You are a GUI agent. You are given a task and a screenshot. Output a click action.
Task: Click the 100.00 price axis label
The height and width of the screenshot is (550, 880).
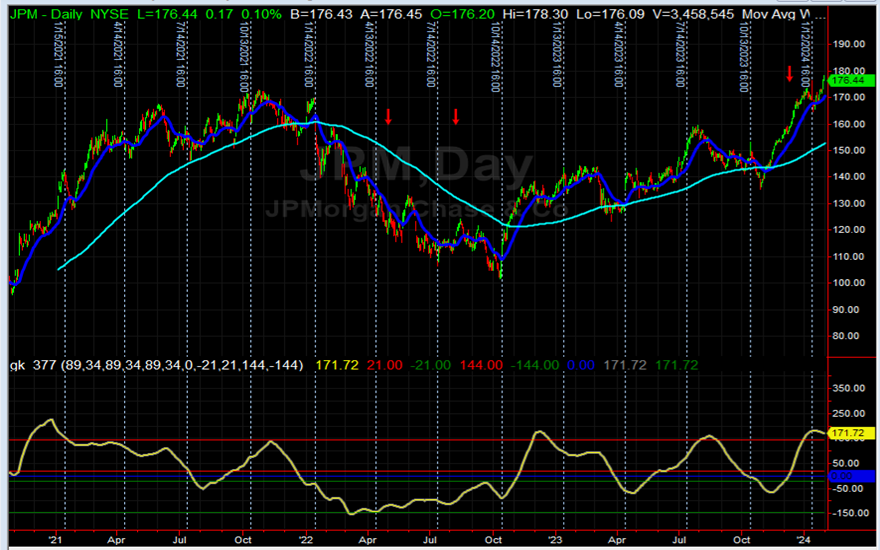849,283
